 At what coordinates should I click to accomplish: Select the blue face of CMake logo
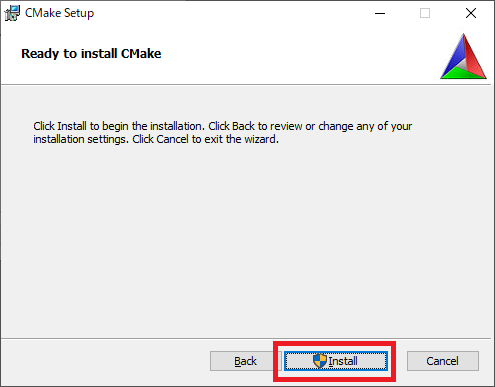pos(454,55)
